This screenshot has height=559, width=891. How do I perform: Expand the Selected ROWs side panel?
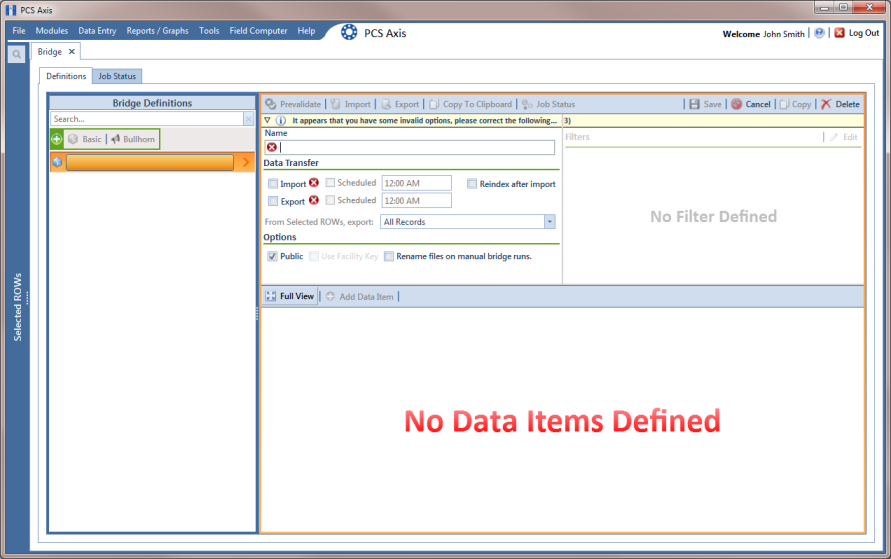(18, 307)
